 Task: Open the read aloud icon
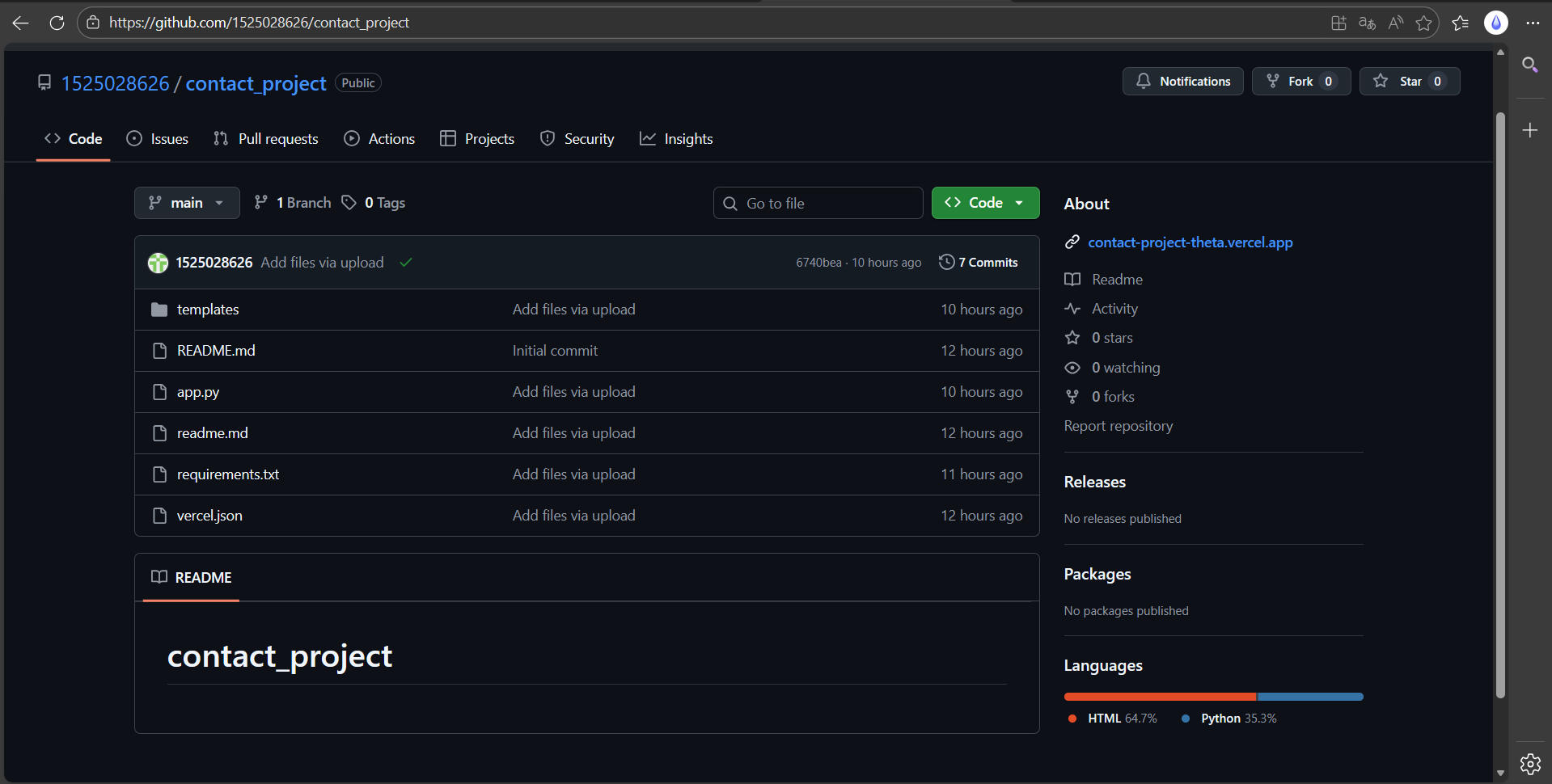1395,23
